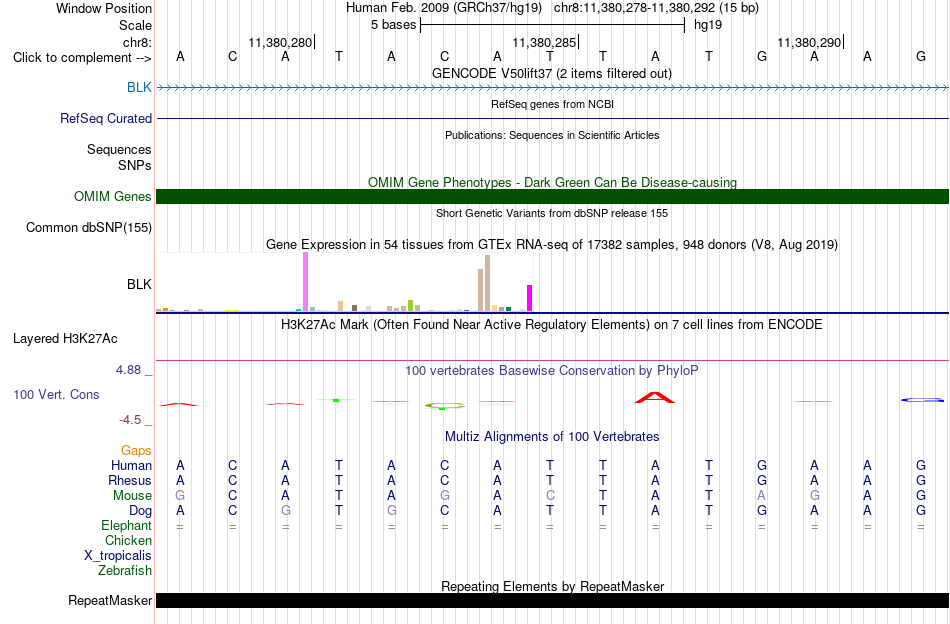This screenshot has width=950, height=624.
Task: Click the RefSeq Curated dark blue line
Action: [553, 118]
